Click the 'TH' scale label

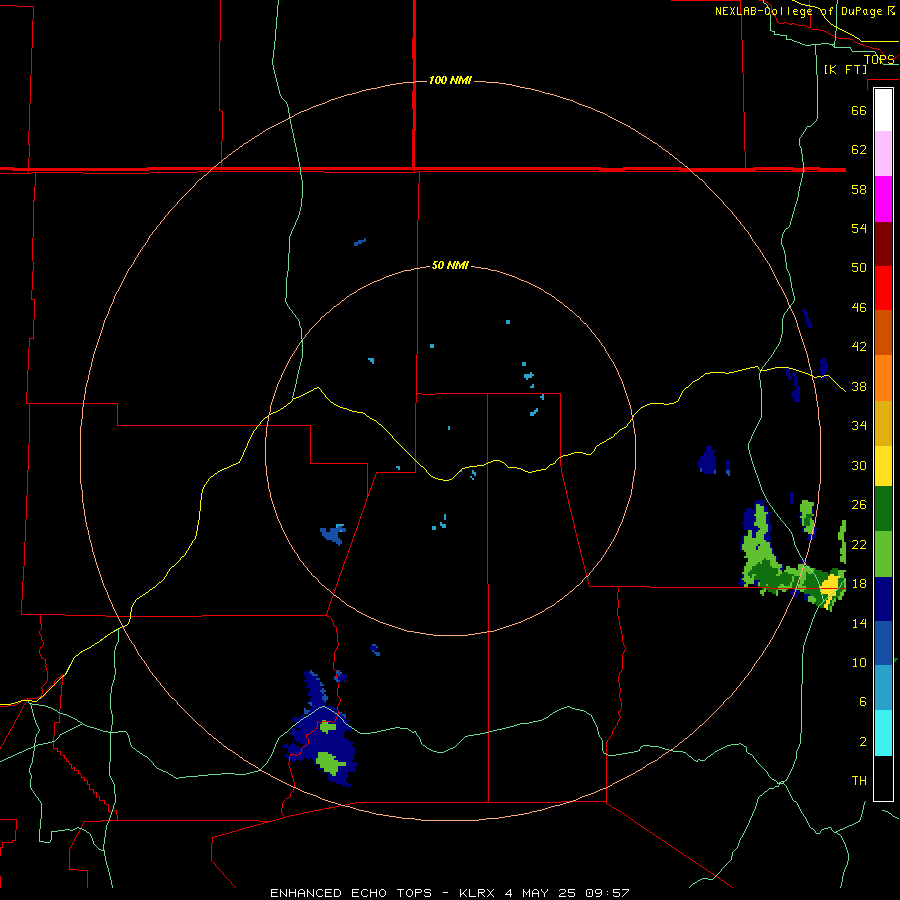[859, 781]
